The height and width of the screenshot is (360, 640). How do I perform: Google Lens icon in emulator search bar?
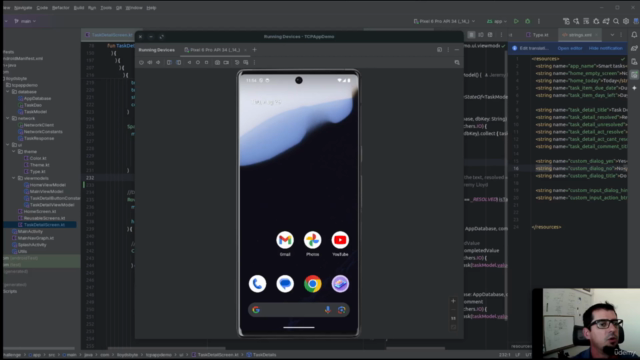pos(342,310)
